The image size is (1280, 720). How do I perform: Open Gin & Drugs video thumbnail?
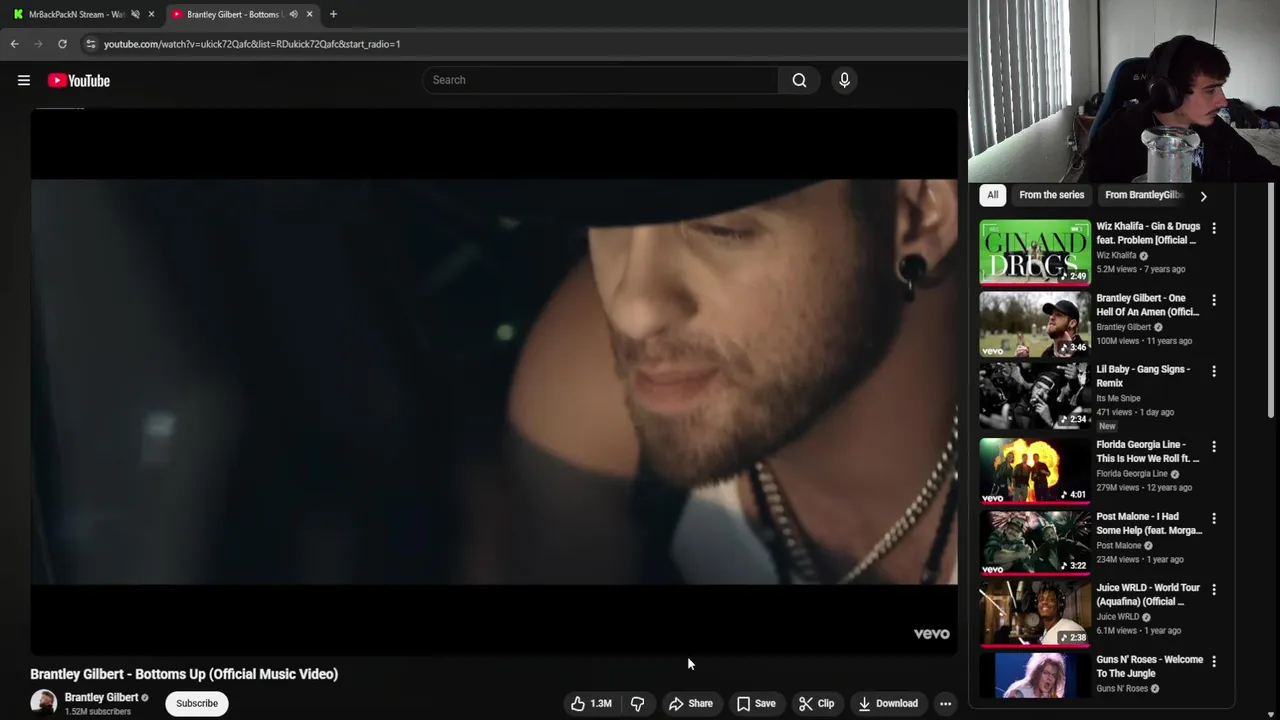1035,252
